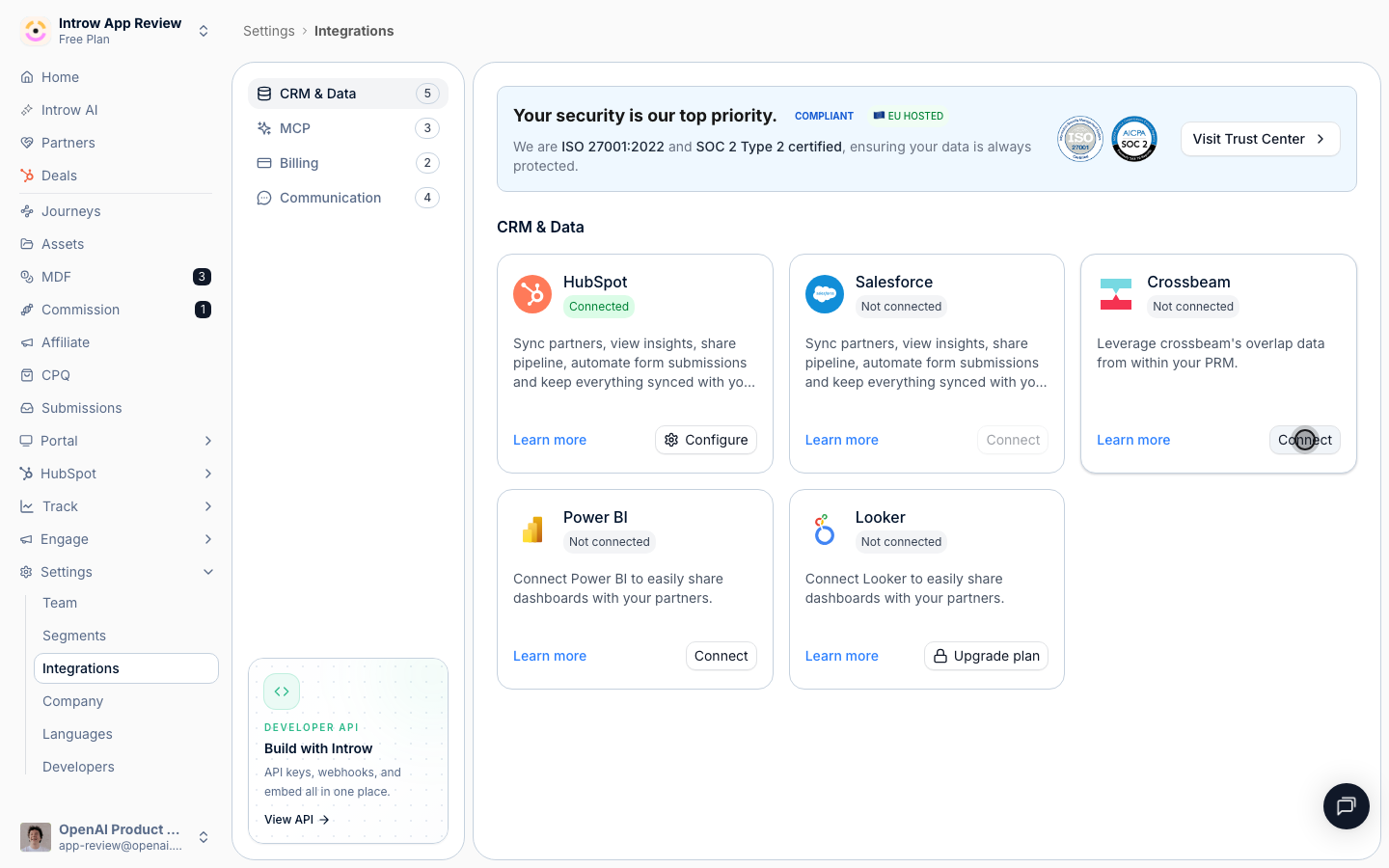
Task: Click the ISO 27001 badge
Action: point(1080,139)
